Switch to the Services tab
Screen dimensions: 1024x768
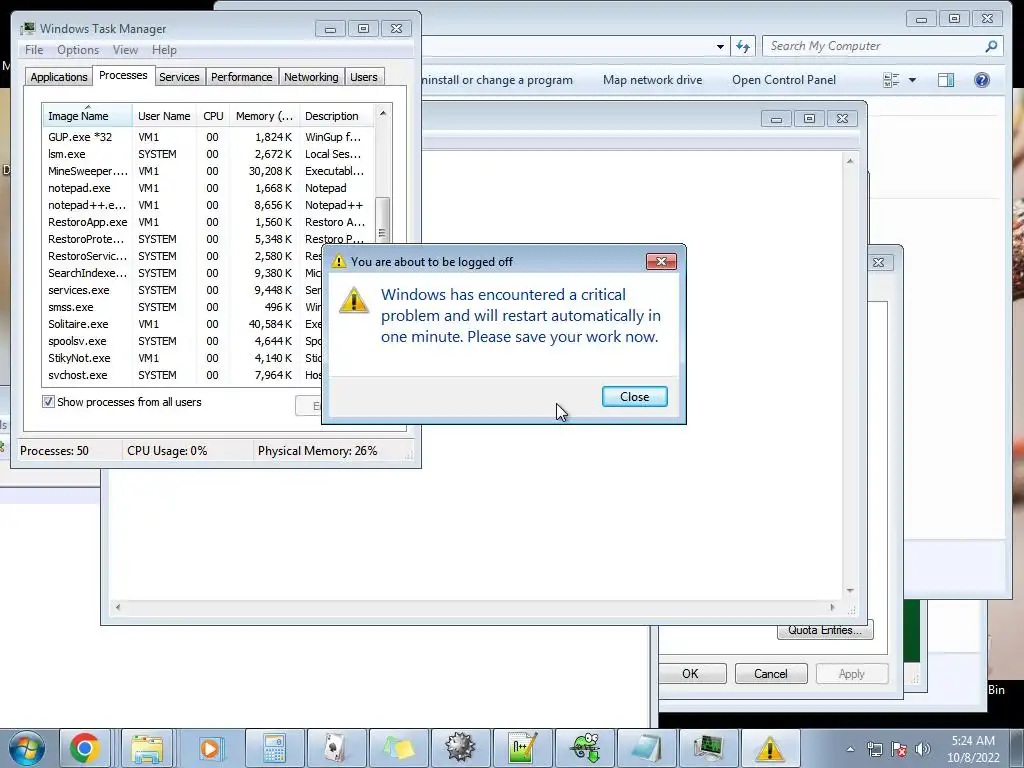click(x=179, y=77)
